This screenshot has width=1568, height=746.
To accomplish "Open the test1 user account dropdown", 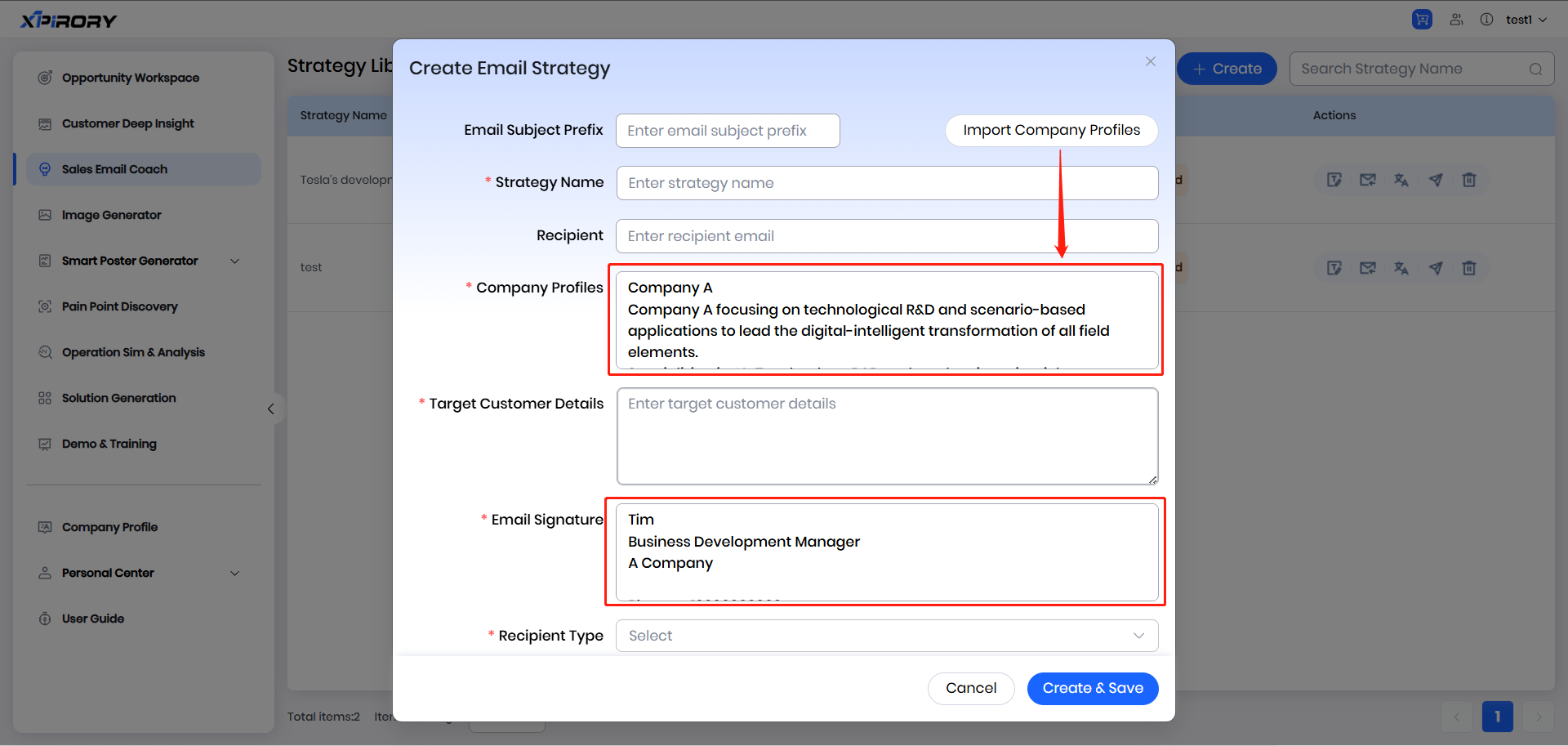I will (1526, 20).
